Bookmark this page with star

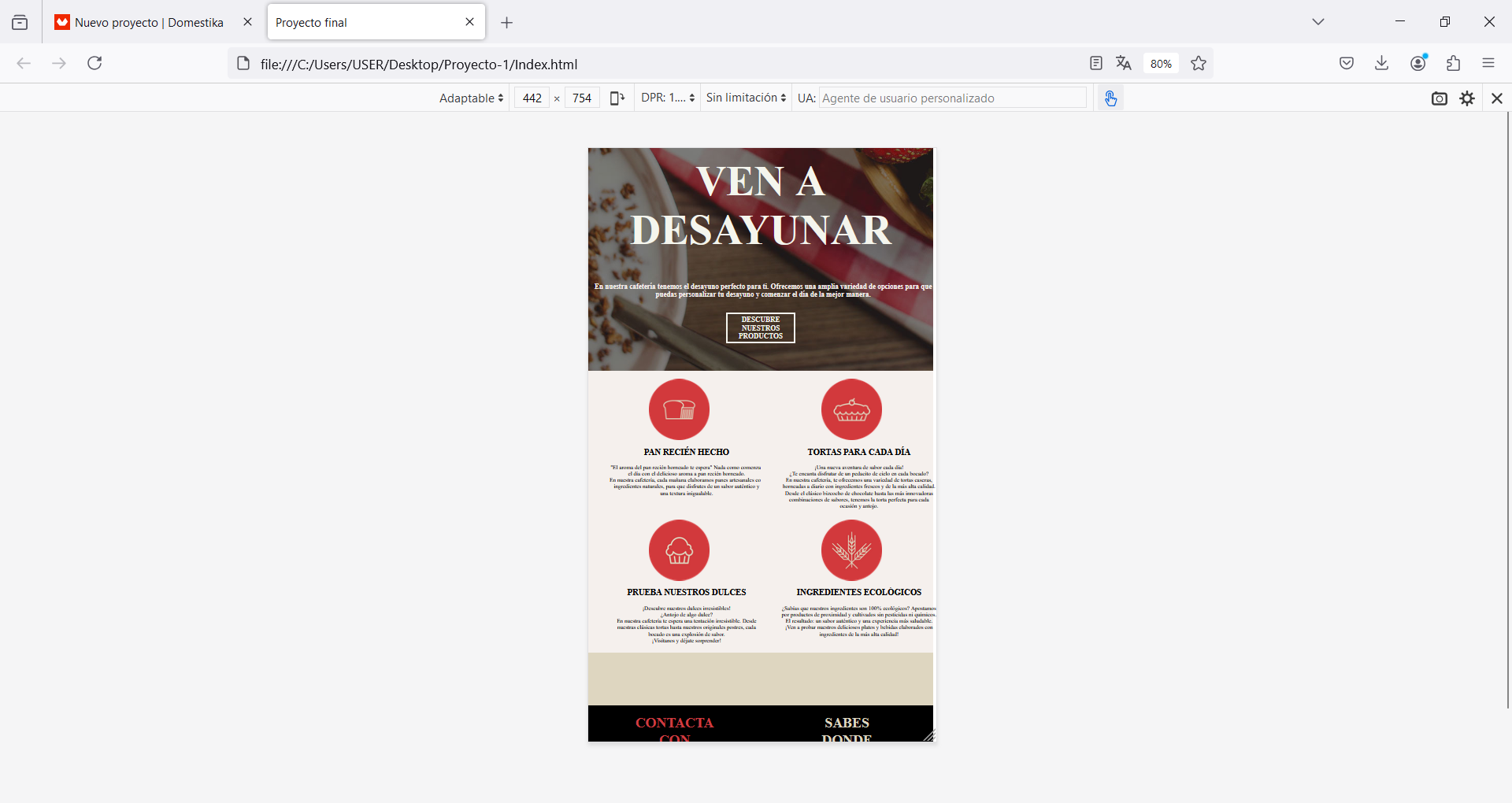click(x=1199, y=64)
